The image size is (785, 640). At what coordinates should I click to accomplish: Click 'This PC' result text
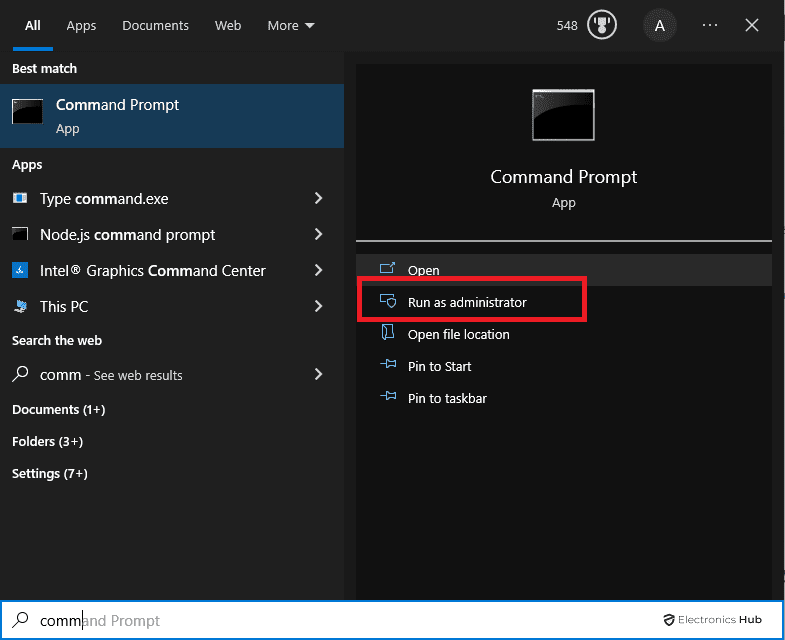click(x=64, y=306)
